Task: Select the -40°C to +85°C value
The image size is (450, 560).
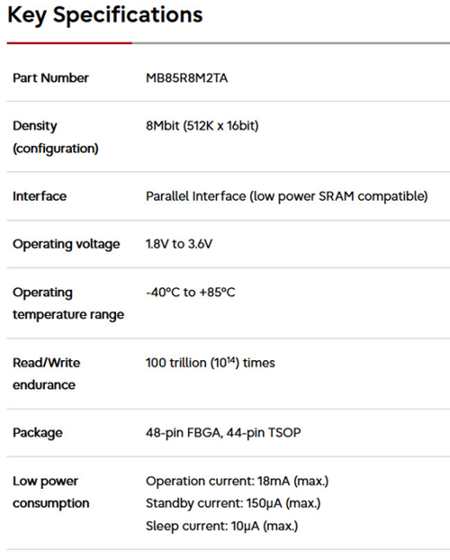Action: click(x=190, y=292)
